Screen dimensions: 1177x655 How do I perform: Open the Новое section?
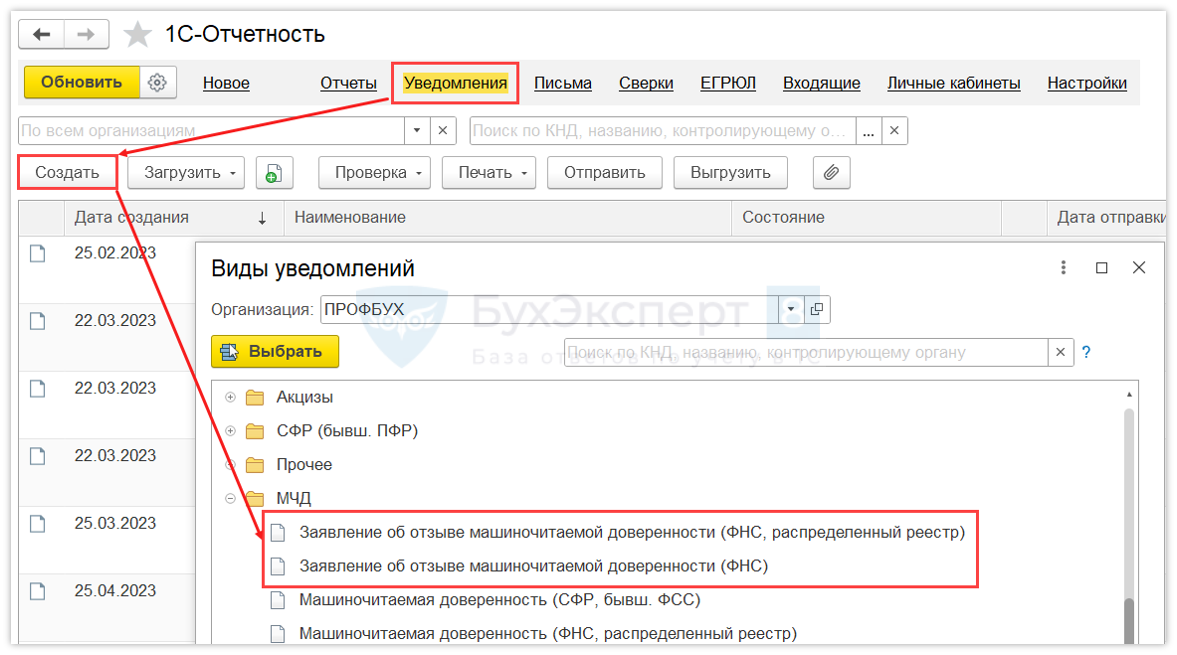click(x=226, y=83)
